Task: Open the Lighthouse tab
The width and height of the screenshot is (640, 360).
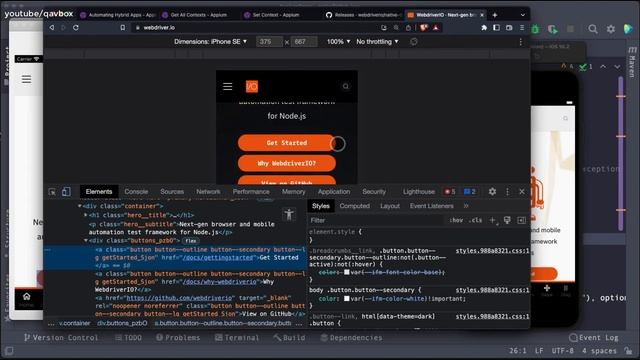Action: (x=419, y=191)
